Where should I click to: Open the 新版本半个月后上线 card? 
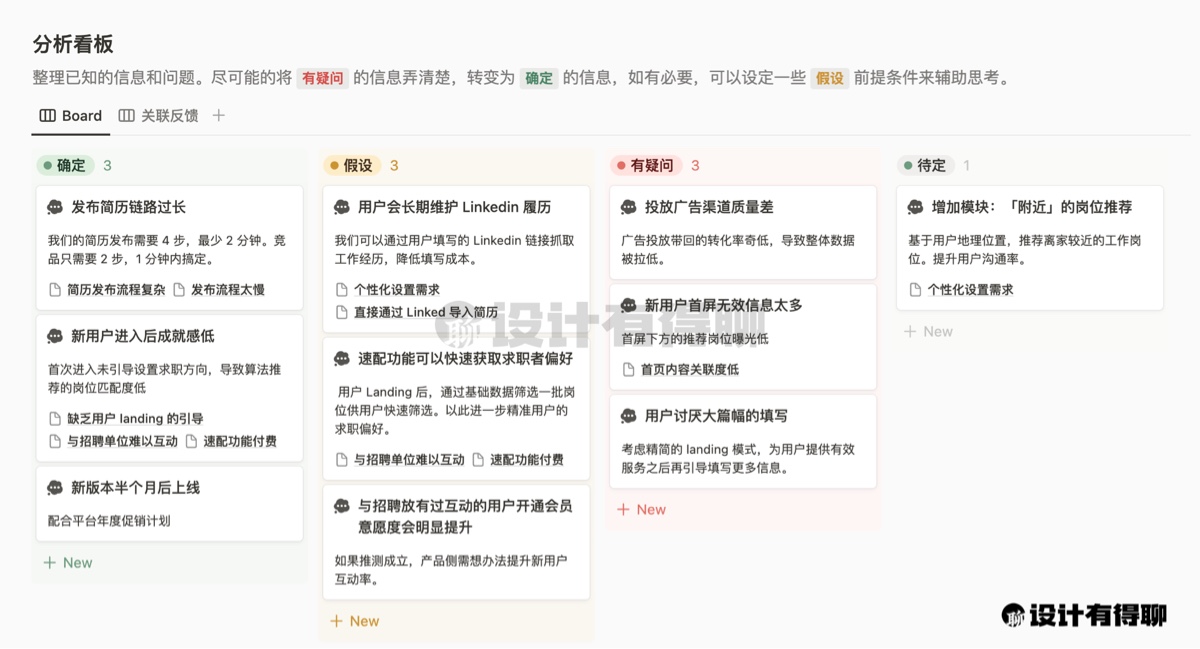(x=135, y=487)
